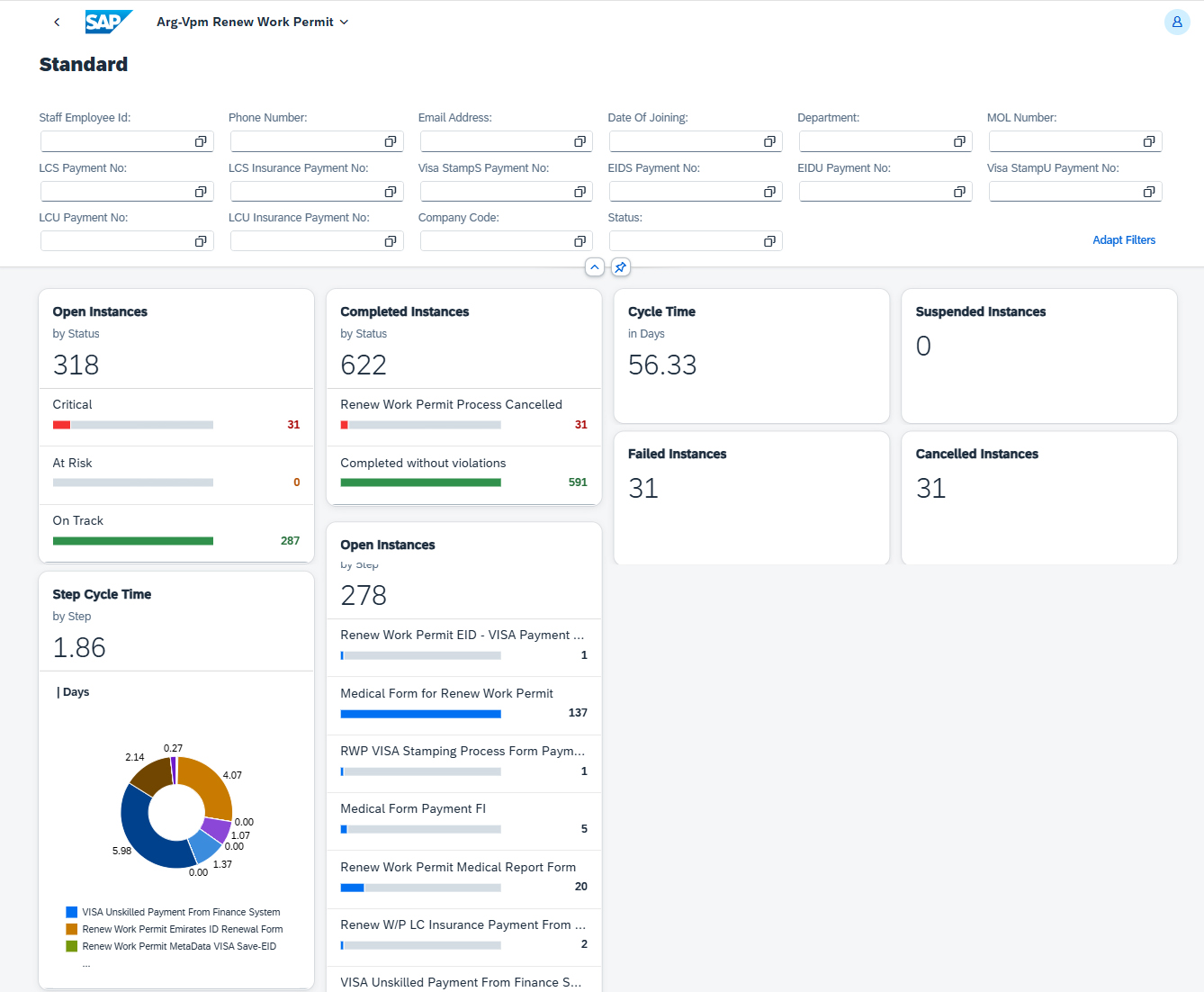Open the Standard view title

point(84,65)
